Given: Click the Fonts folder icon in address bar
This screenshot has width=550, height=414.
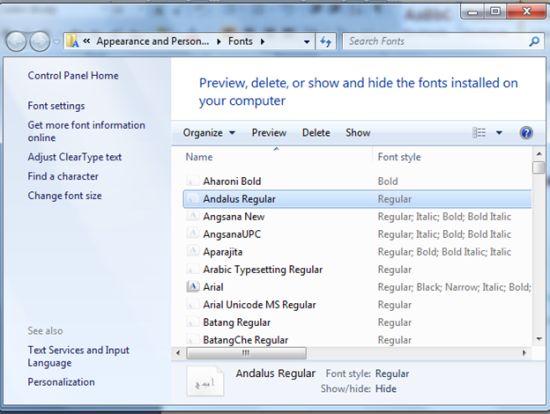Looking at the screenshot, I should click(x=72, y=41).
